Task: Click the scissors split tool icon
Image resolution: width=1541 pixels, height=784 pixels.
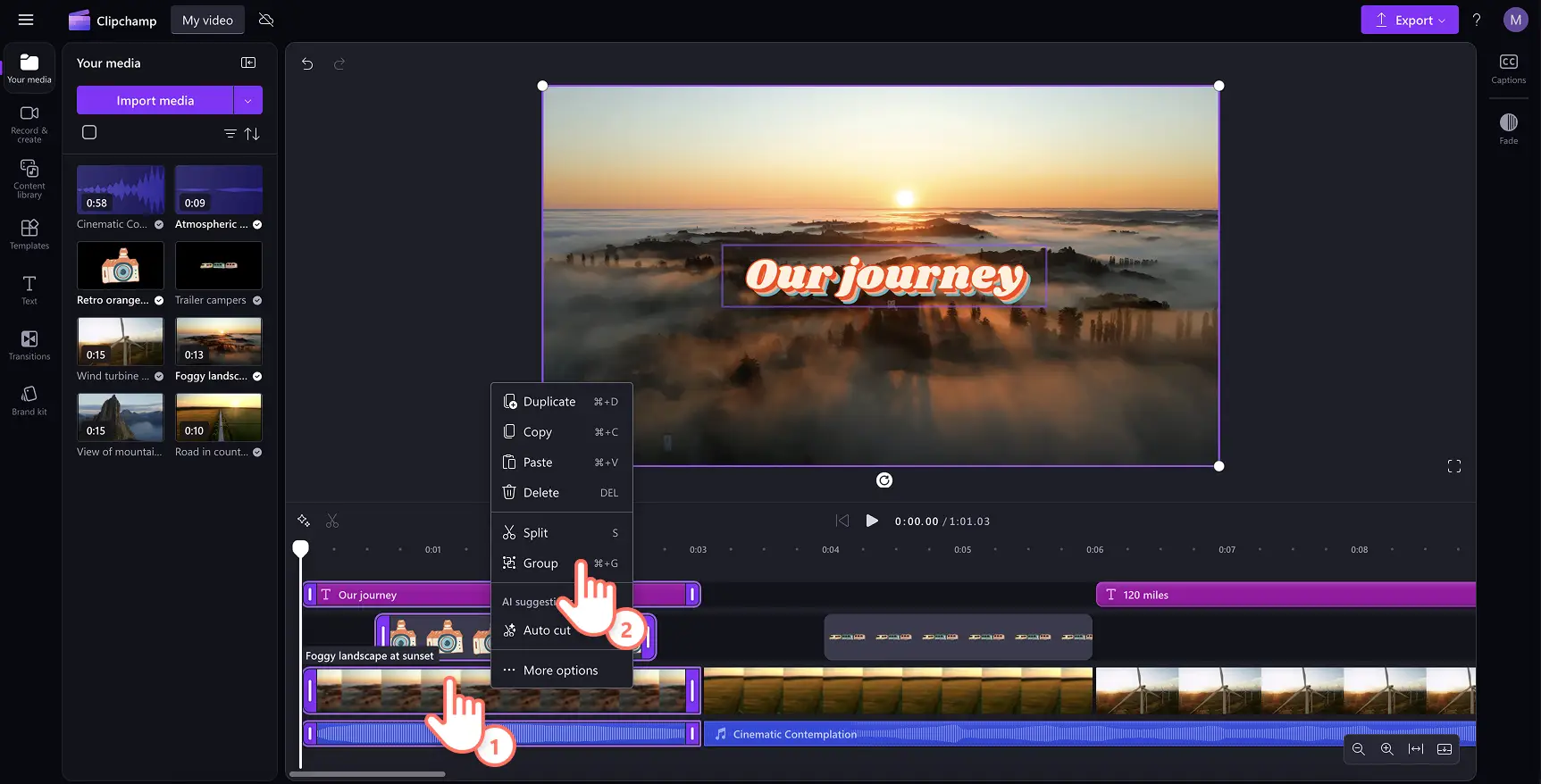Action: click(332, 521)
